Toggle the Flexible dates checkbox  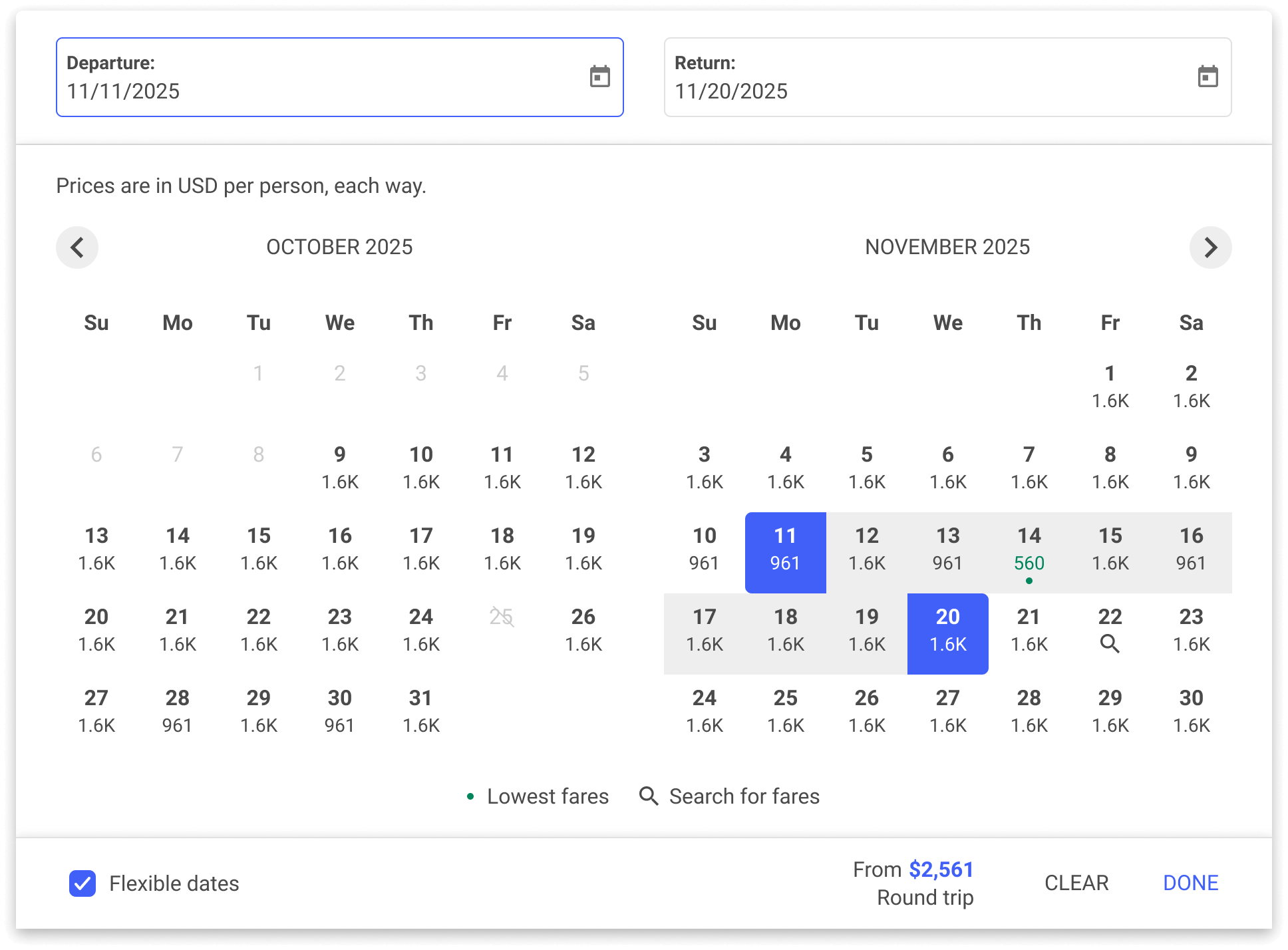pyautogui.click(x=82, y=883)
